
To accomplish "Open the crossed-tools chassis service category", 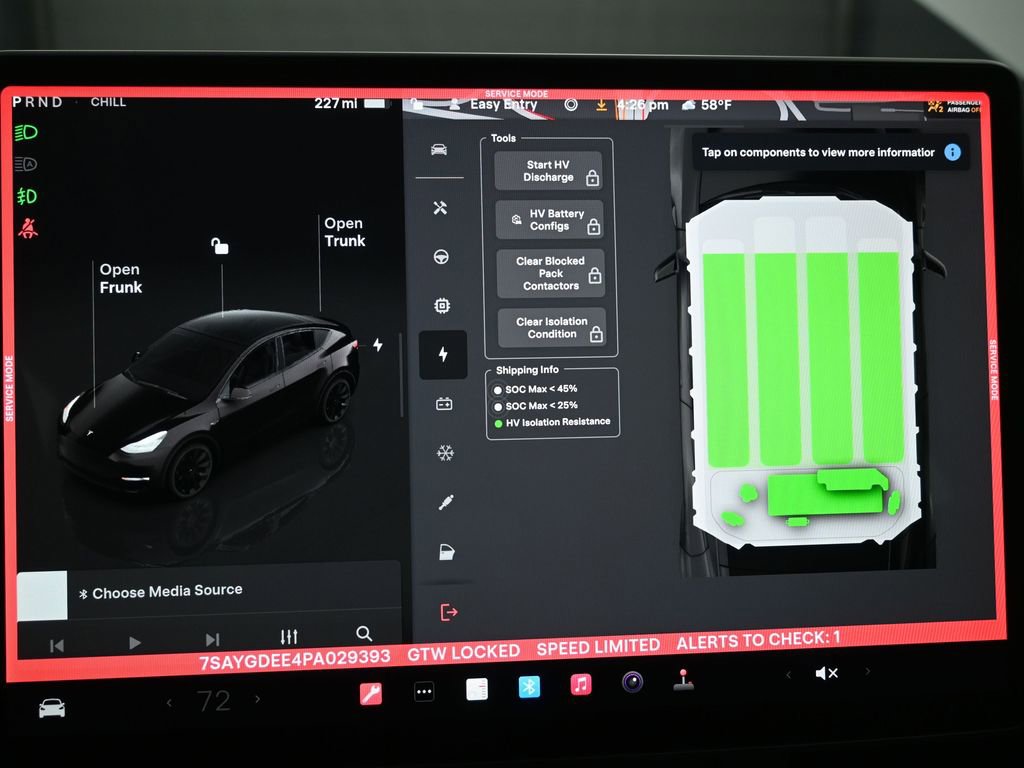I will coord(439,207).
